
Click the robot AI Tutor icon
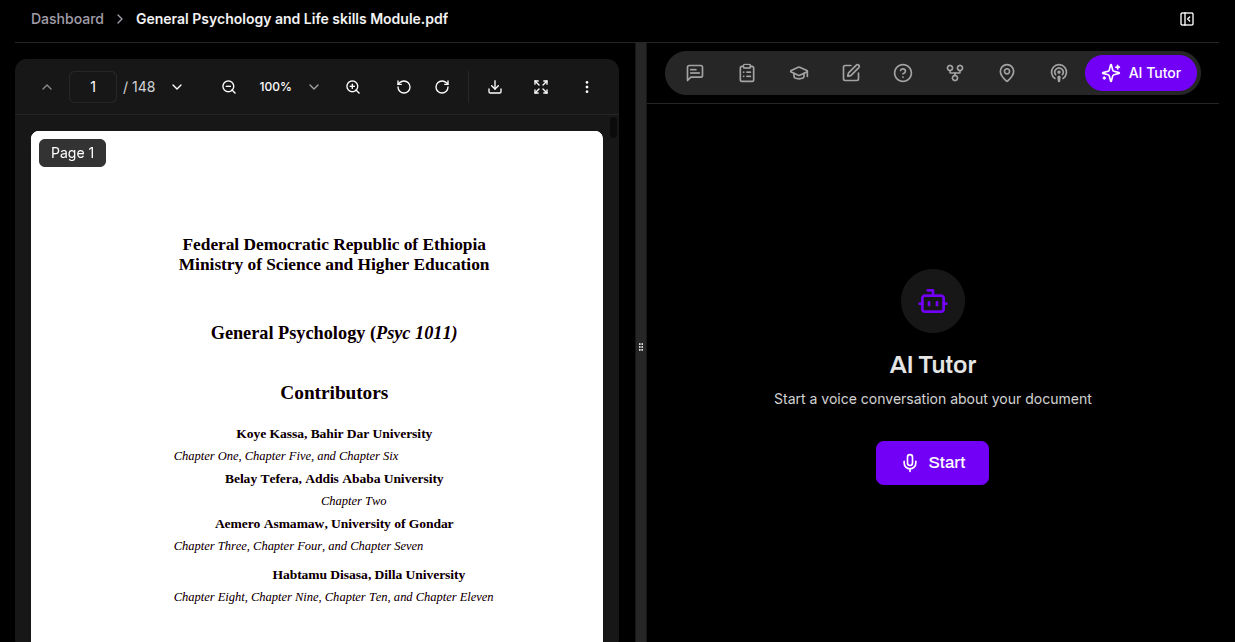(933, 301)
